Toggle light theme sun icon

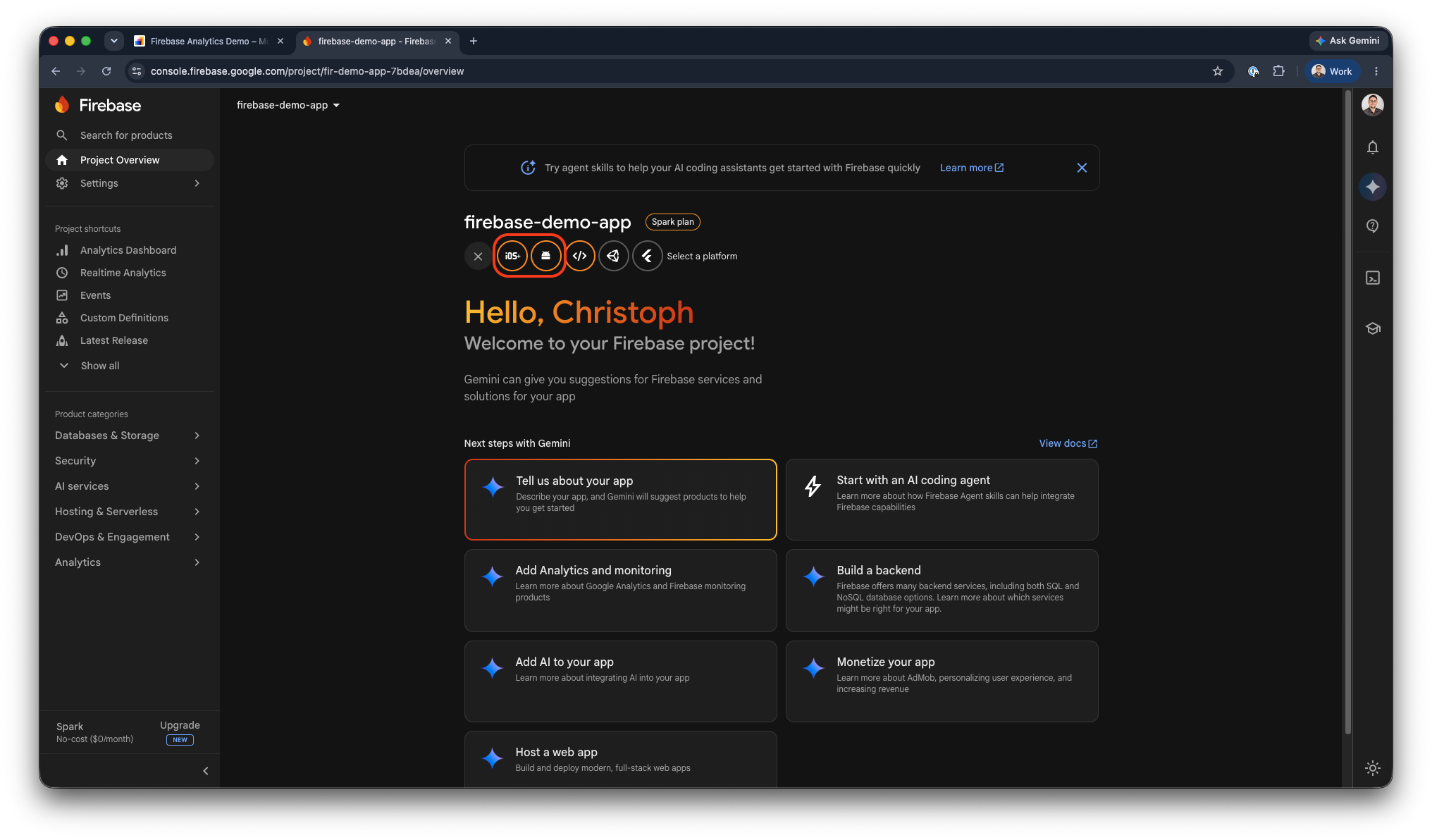(1372, 768)
